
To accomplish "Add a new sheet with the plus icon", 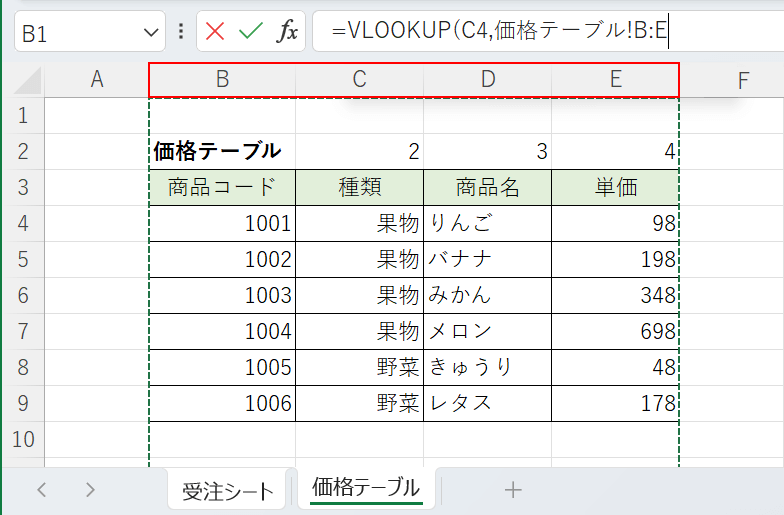I will coord(513,489).
